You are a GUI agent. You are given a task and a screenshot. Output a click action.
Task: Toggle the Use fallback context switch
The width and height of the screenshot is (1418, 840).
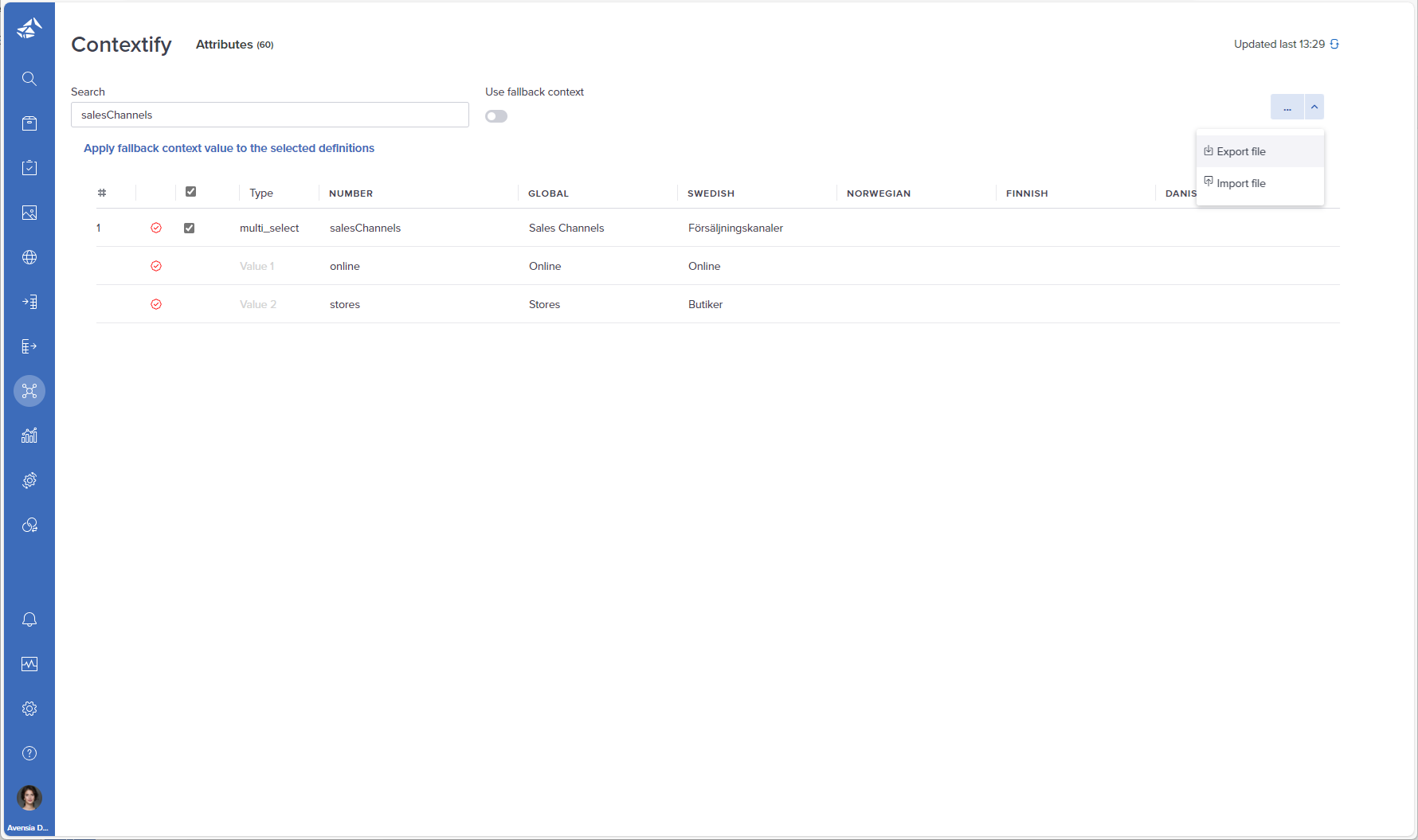point(496,116)
